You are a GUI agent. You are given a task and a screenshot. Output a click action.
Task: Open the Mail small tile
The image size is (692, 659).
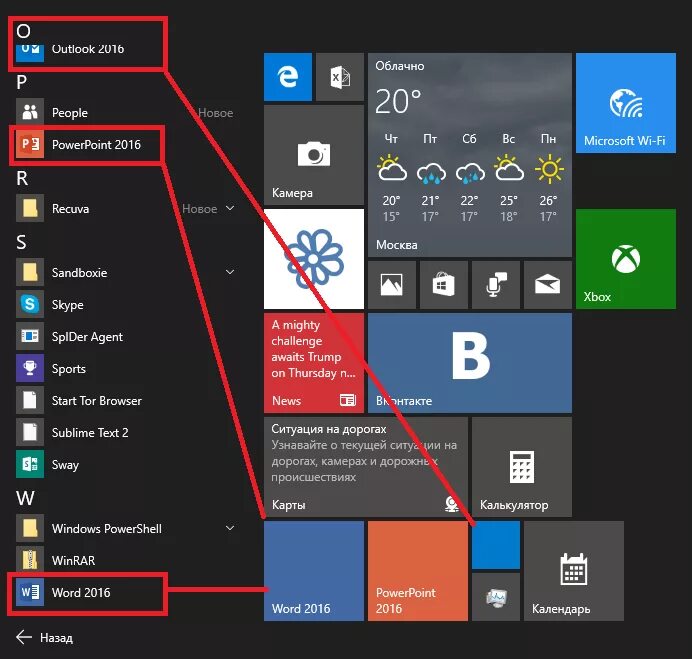point(548,285)
